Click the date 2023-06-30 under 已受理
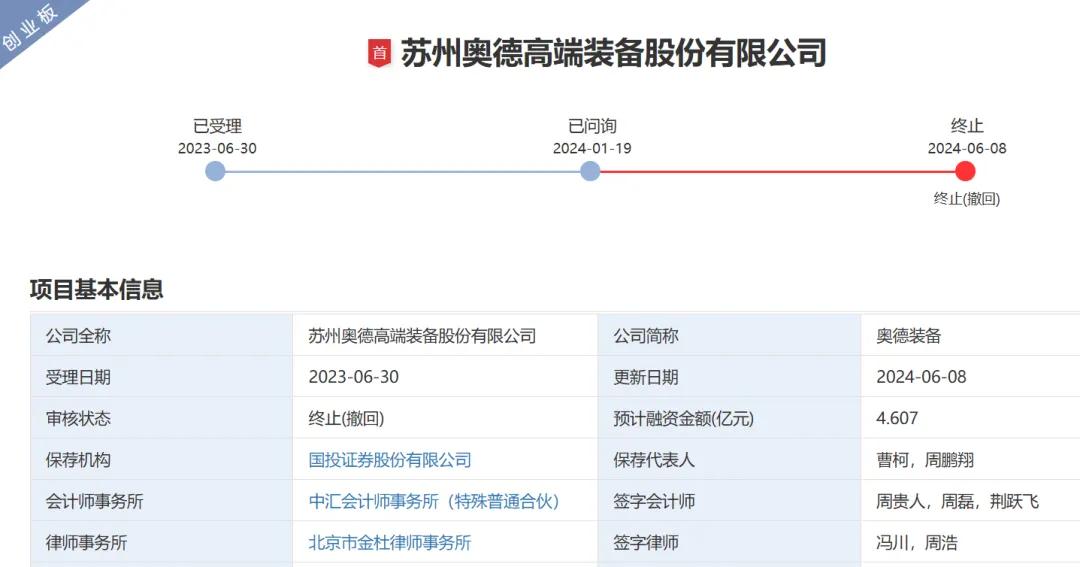This screenshot has height=567, width=1080. coord(217,148)
